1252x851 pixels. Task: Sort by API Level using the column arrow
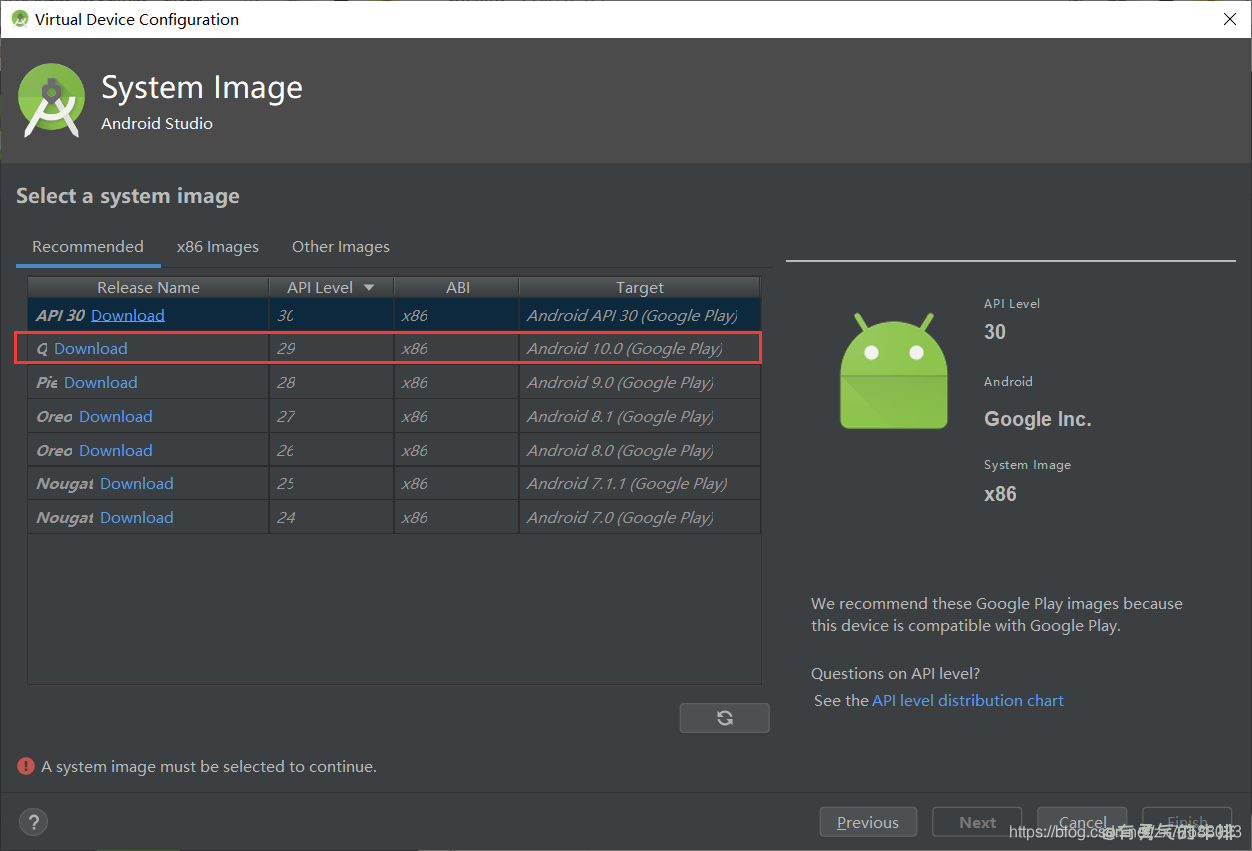point(369,288)
